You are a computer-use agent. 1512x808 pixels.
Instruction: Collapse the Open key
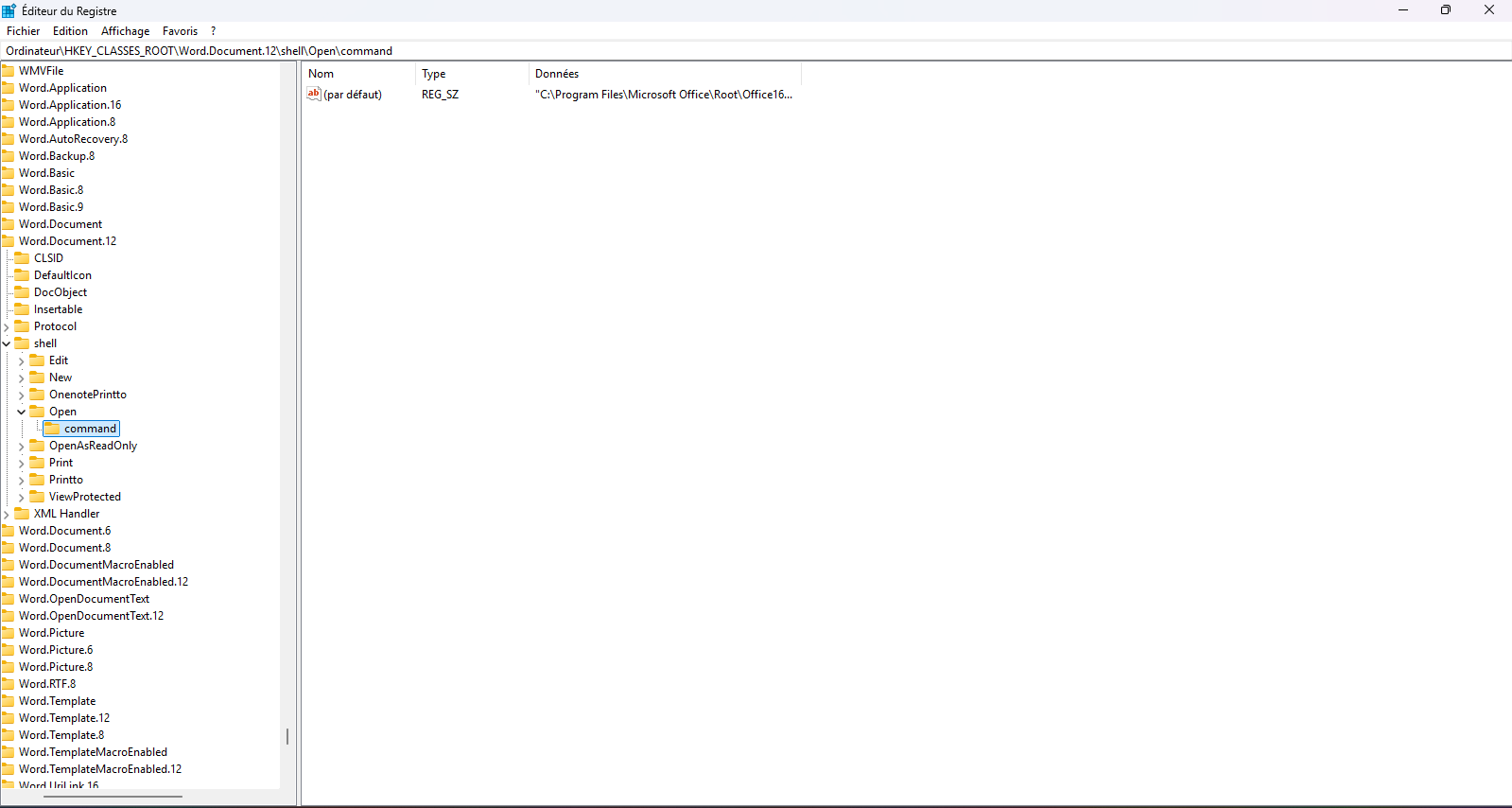click(21, 412)
